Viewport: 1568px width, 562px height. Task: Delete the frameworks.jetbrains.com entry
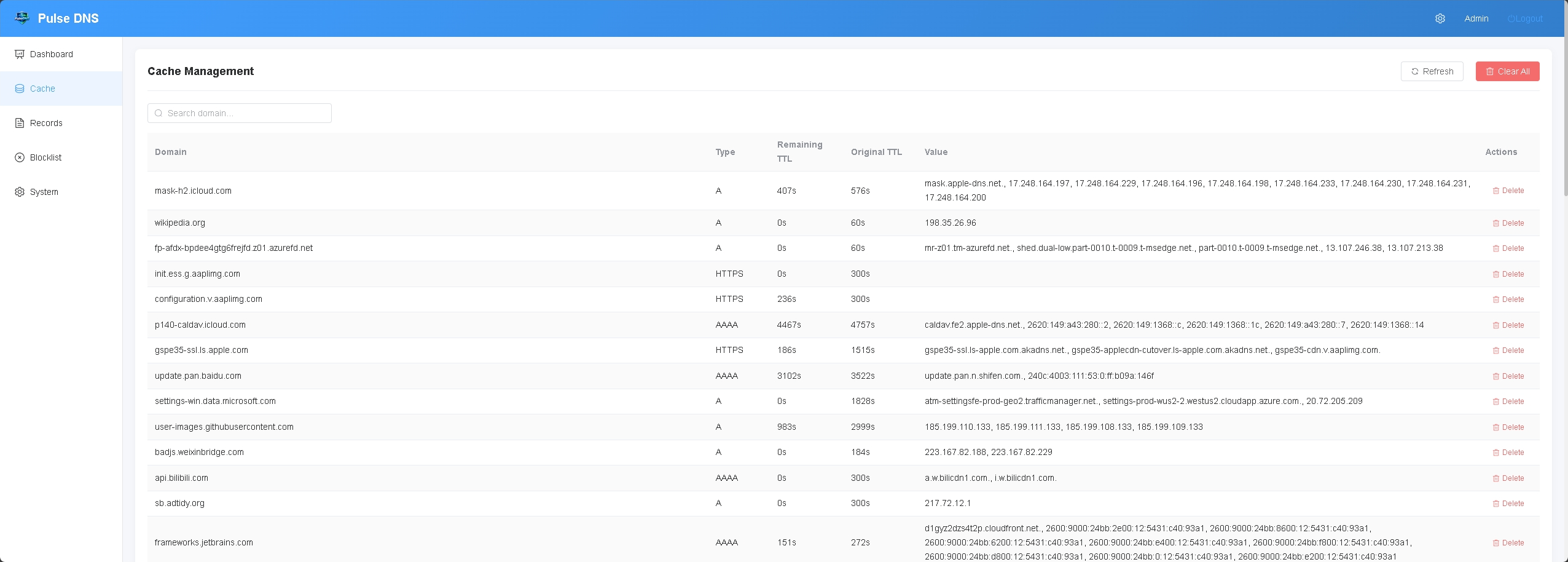pos(1510,542)
